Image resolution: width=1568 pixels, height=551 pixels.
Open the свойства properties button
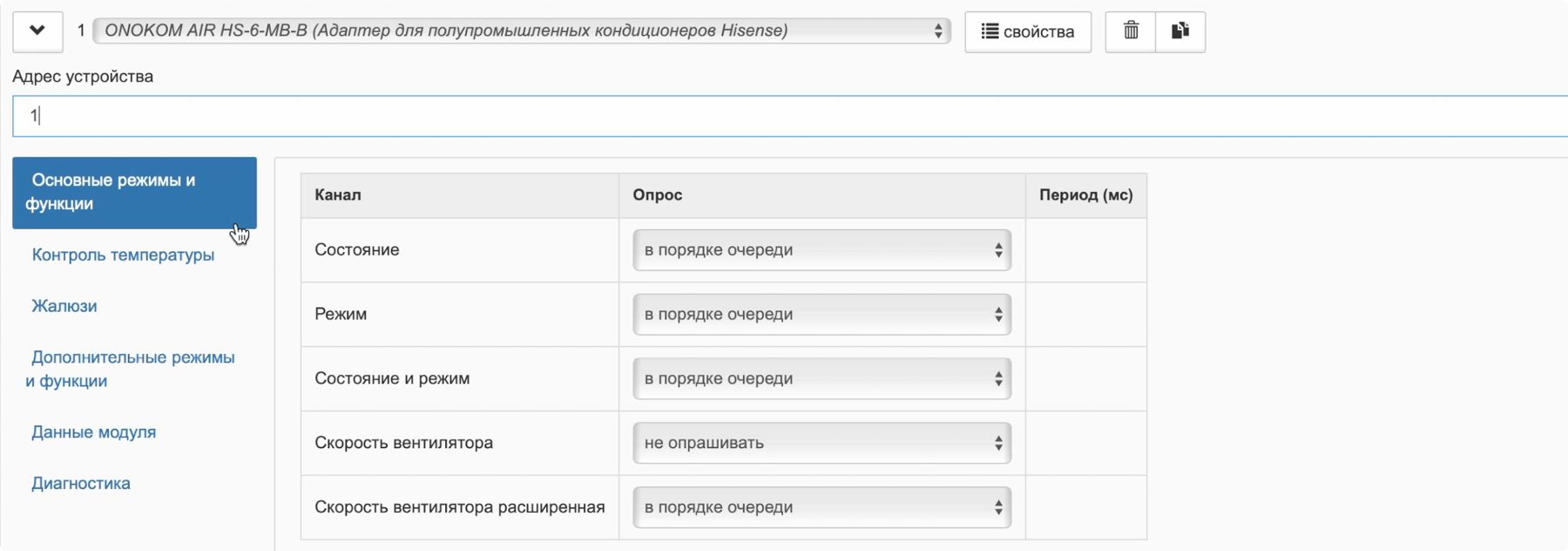[1028, 31]
